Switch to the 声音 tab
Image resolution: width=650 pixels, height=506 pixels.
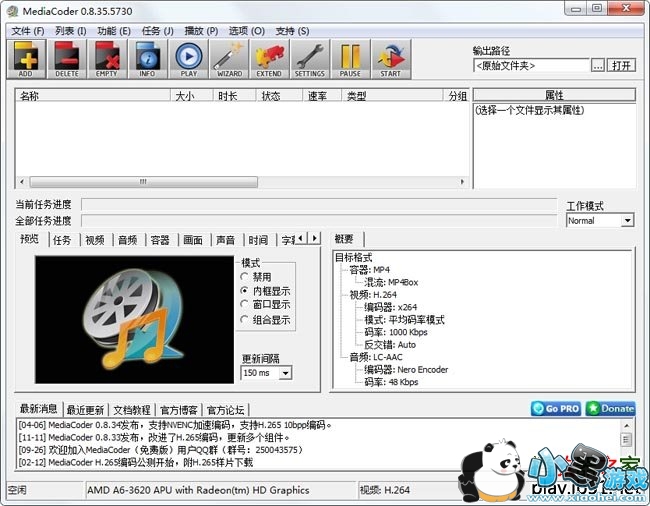(x=226, y=240)
